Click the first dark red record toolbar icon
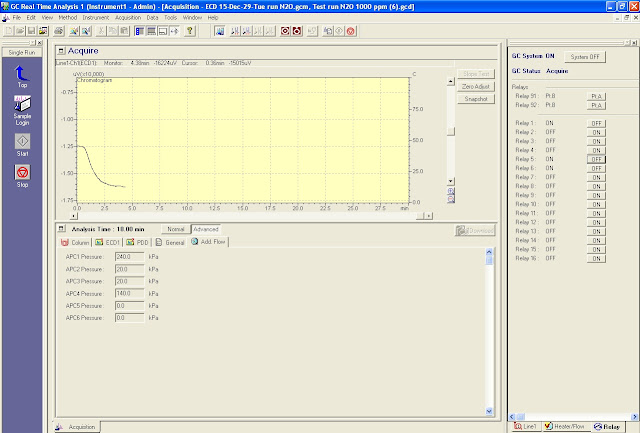 point(285,31)
